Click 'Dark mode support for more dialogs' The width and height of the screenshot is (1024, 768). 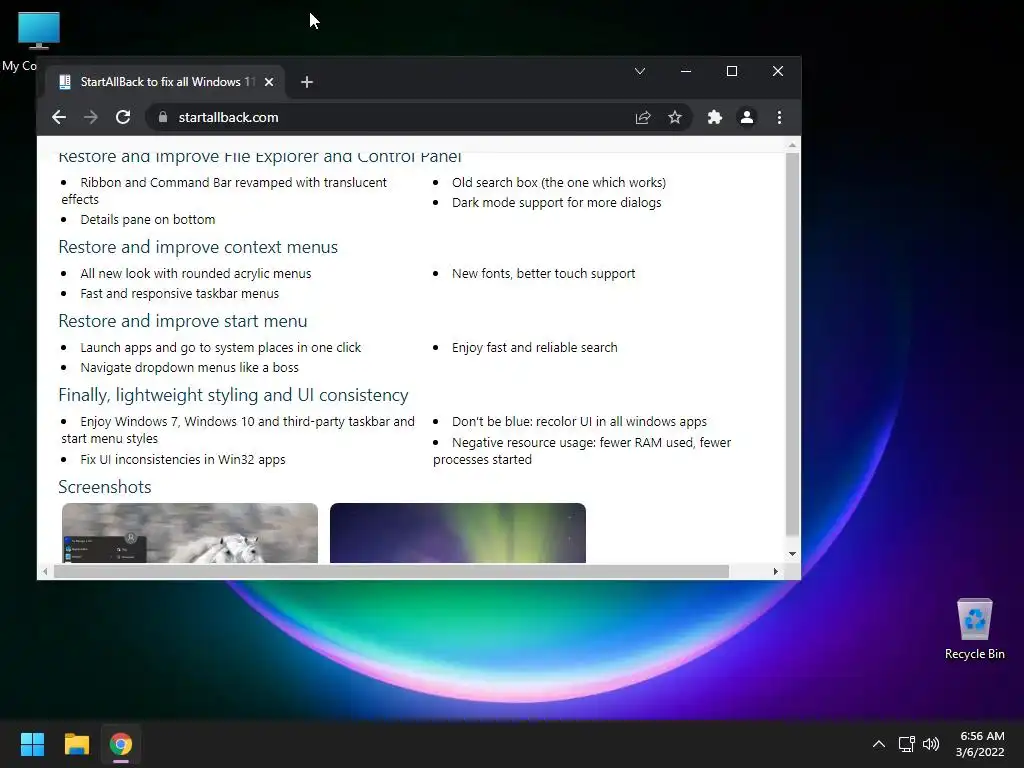(556, 202)
